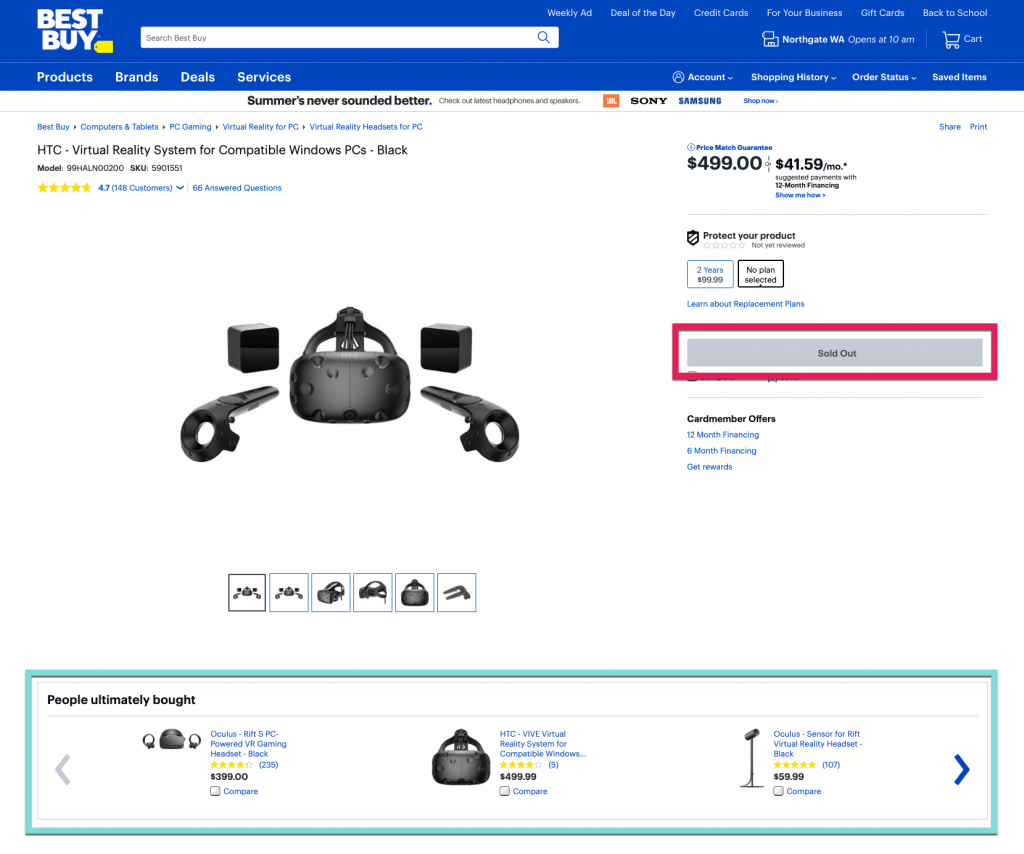Open Virtual Reality Headsets for PC breadcrumb

[366, 127]
